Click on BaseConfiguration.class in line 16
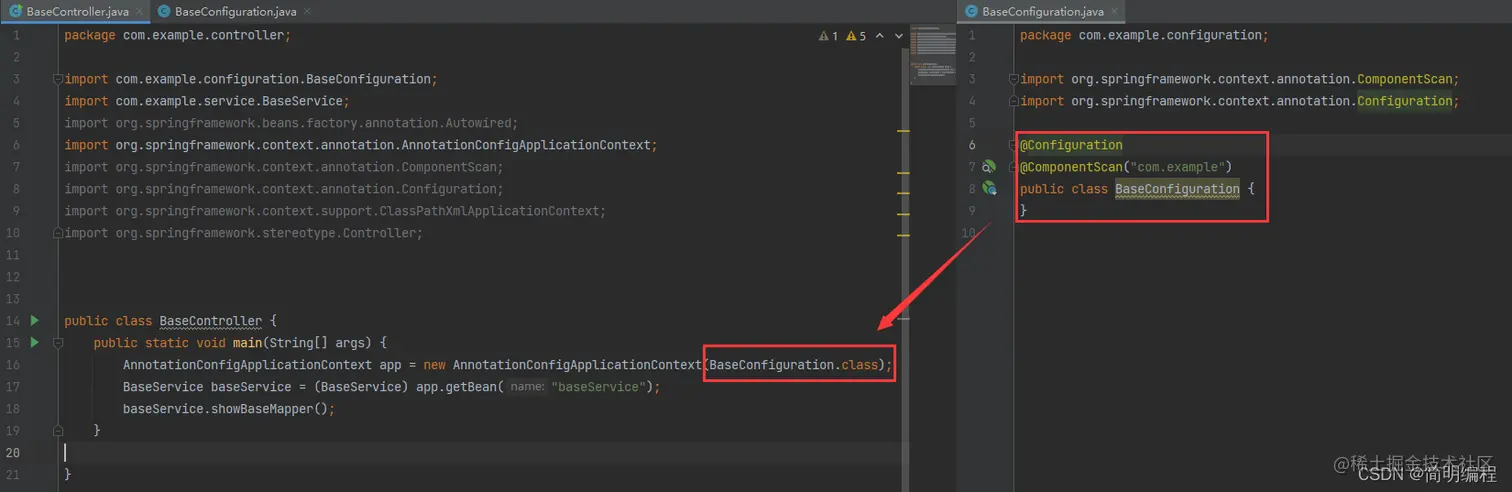This screenshot has width=1512, height=492. click(x=792, y=365)
